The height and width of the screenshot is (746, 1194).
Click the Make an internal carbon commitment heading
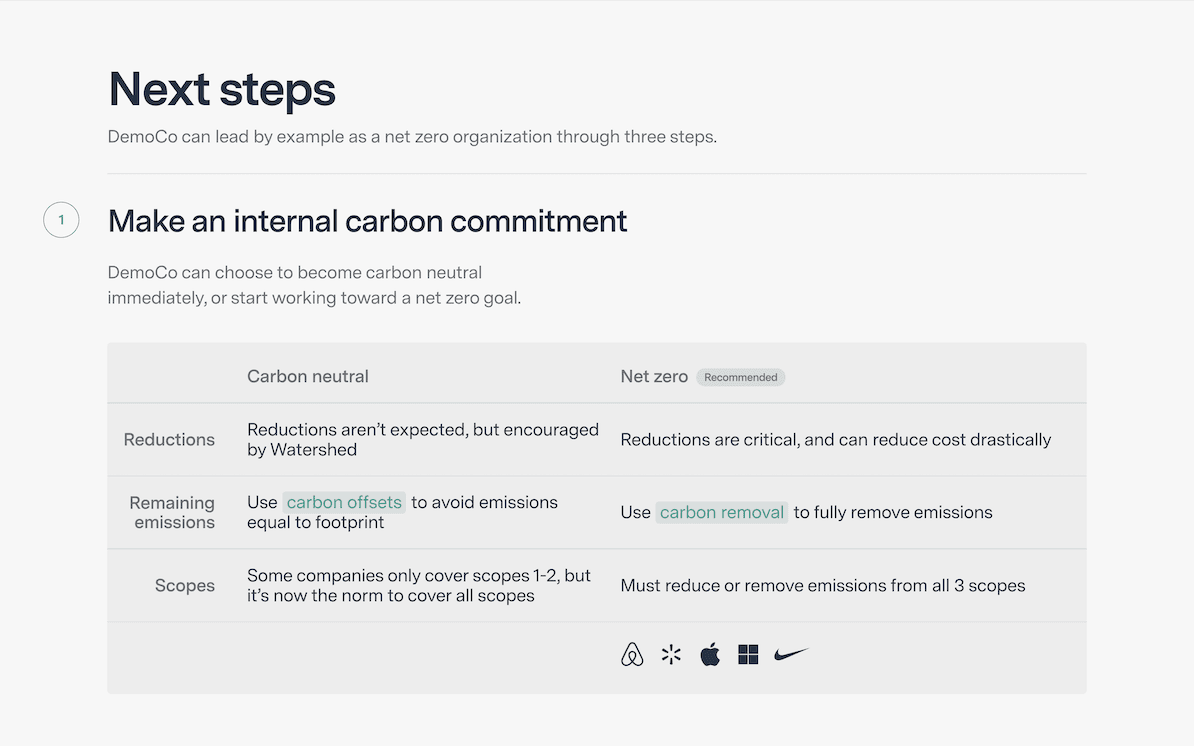coord(368,220)
